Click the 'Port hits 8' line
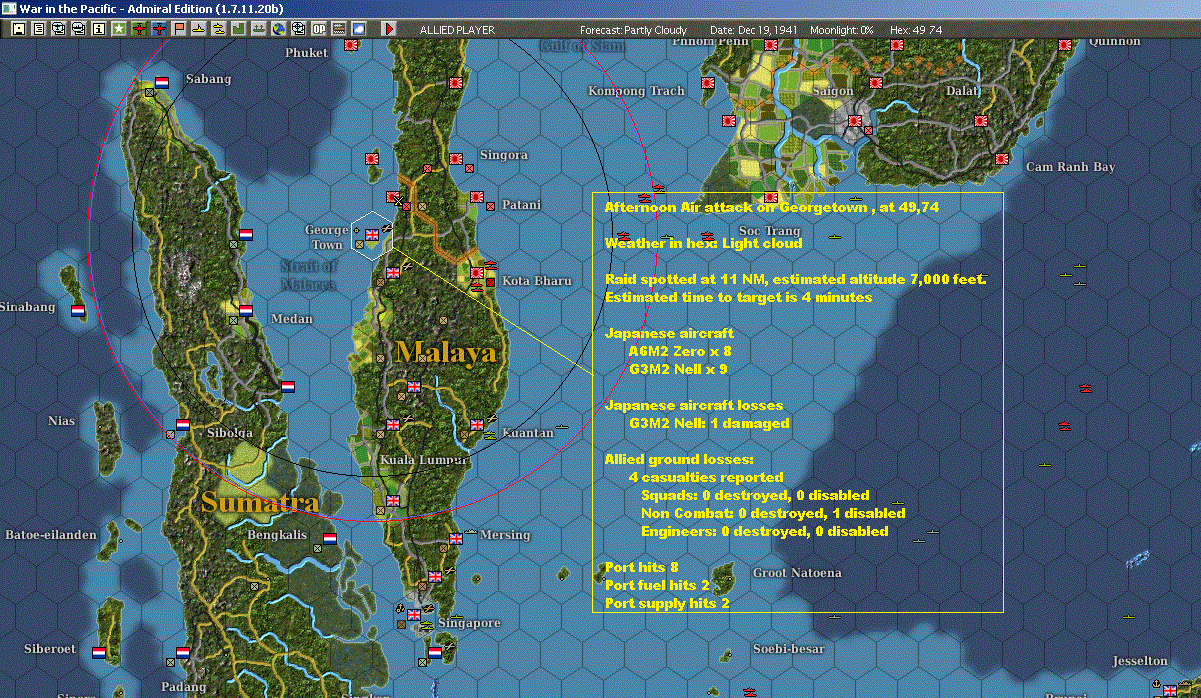Screen dimensions: 1201x698 pyautogui.click(x=642, y=567)
